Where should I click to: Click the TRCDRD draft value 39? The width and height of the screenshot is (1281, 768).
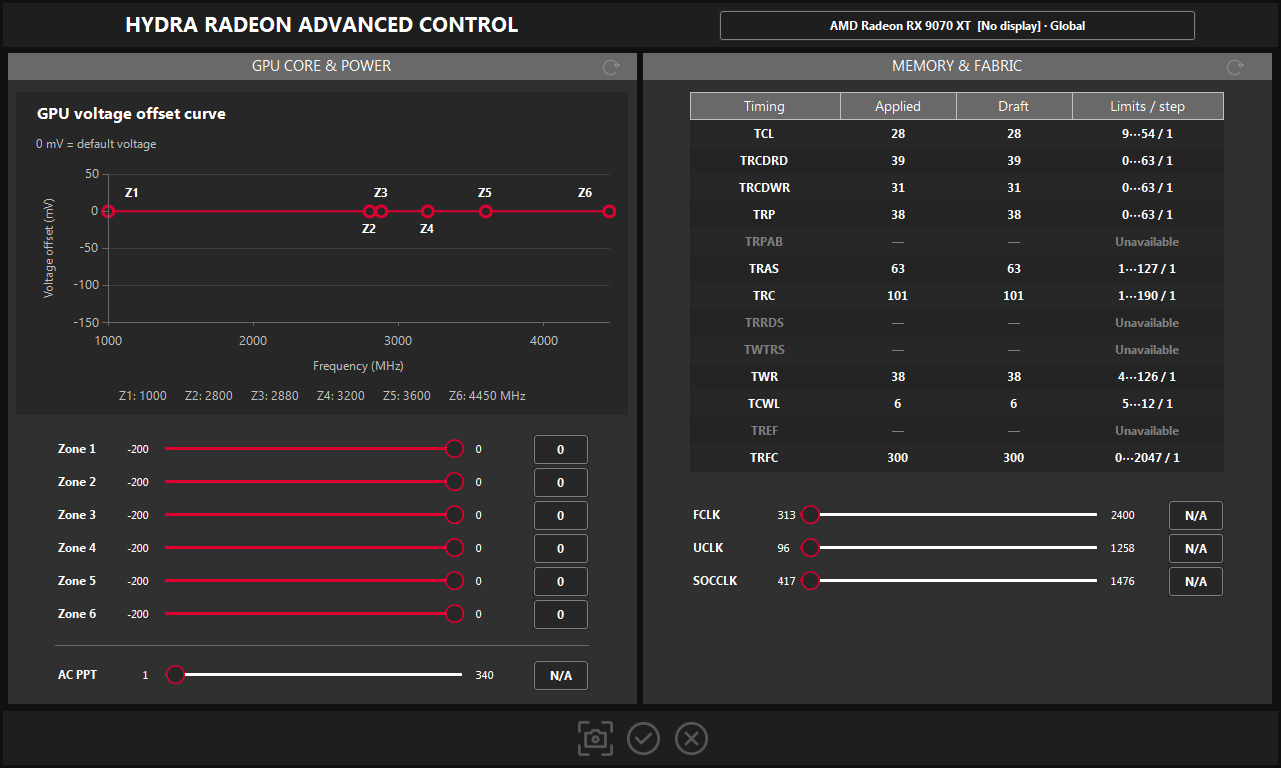pyautogui.click(x=1014, y=161)
